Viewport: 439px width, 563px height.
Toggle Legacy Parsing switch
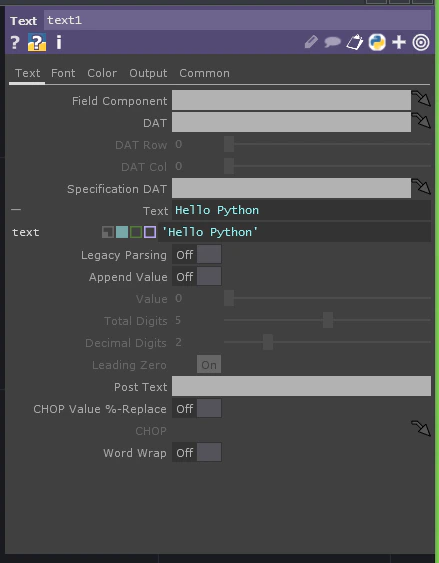coord(197,255)
